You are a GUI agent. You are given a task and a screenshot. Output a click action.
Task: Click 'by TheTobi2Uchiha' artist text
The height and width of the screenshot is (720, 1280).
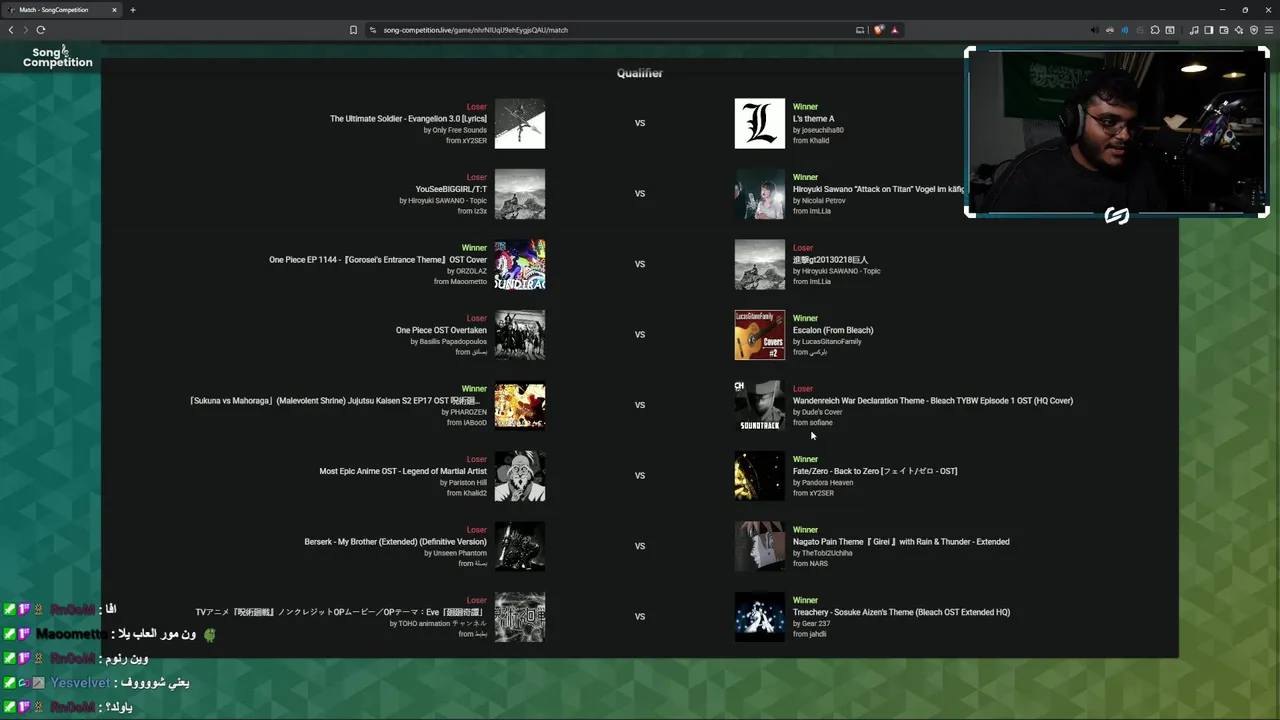click(x=823, y=553)
